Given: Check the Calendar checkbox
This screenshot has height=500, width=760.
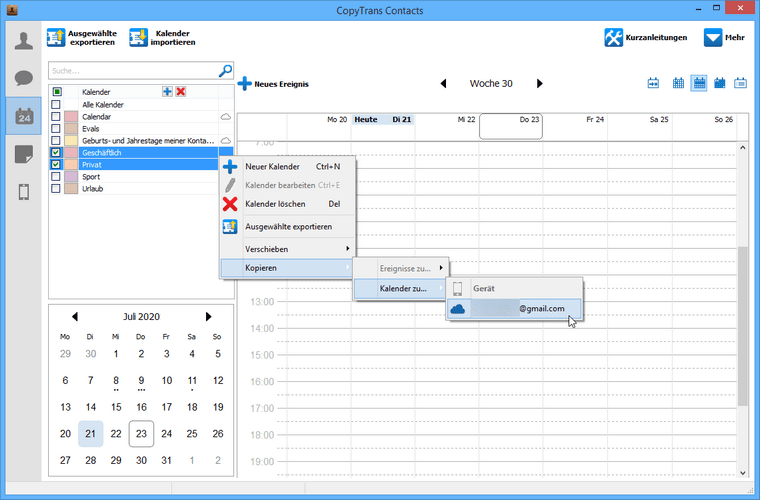Looking at the screenshot, I should 56,117.
